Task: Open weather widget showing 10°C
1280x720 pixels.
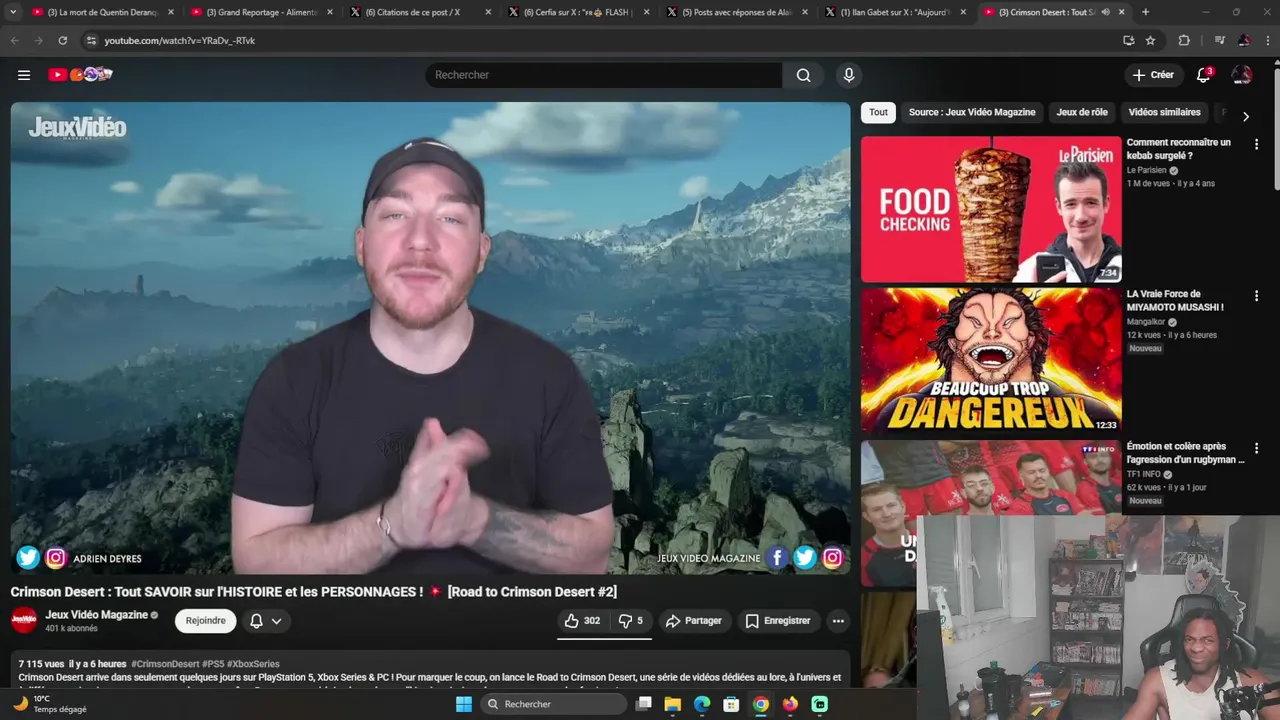Action: (x=48, y=704)
